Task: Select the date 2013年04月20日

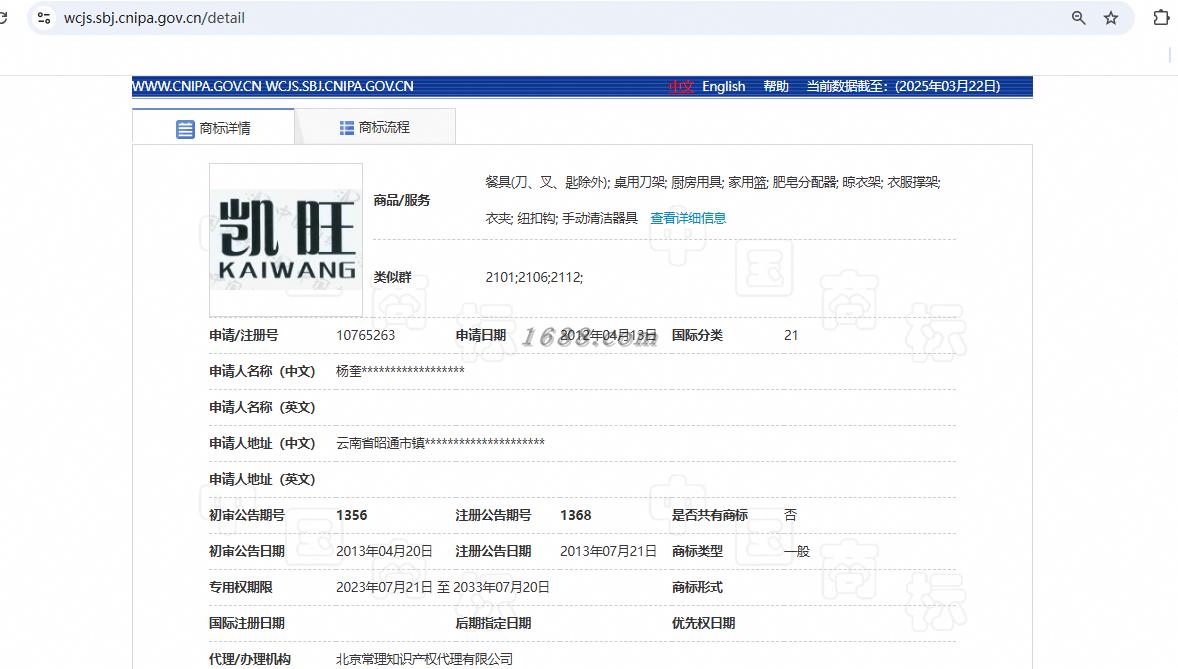Action: [x=384, y=551]
